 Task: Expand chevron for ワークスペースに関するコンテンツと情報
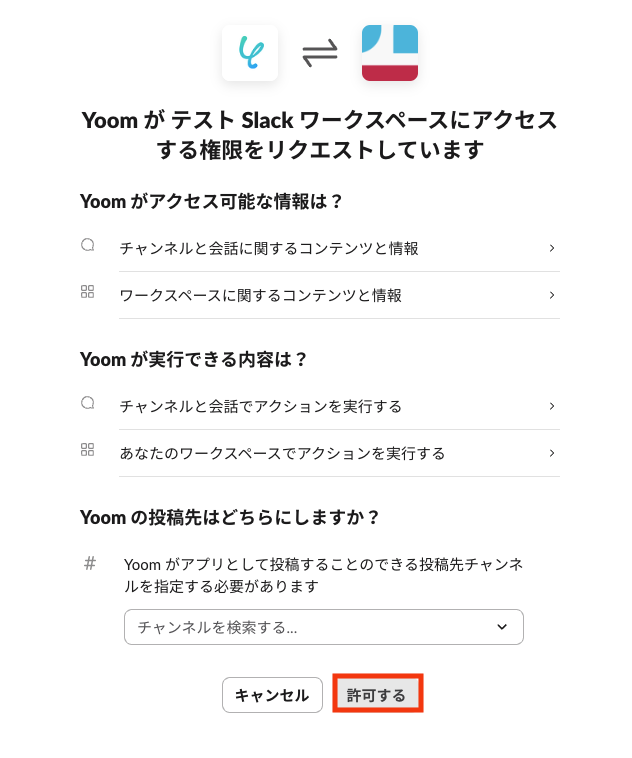[x=552, y=295]
